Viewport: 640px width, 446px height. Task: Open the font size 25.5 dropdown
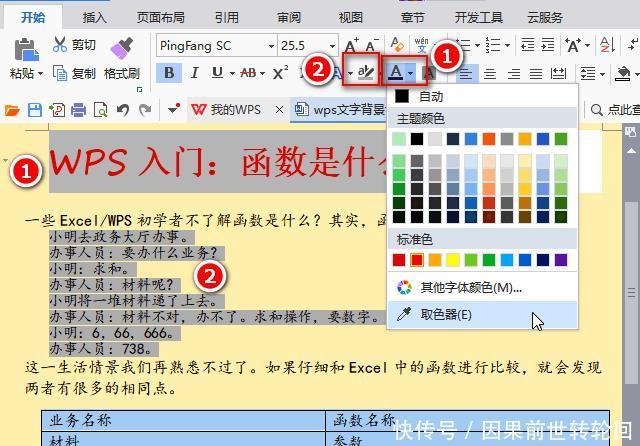click(332, 46)
